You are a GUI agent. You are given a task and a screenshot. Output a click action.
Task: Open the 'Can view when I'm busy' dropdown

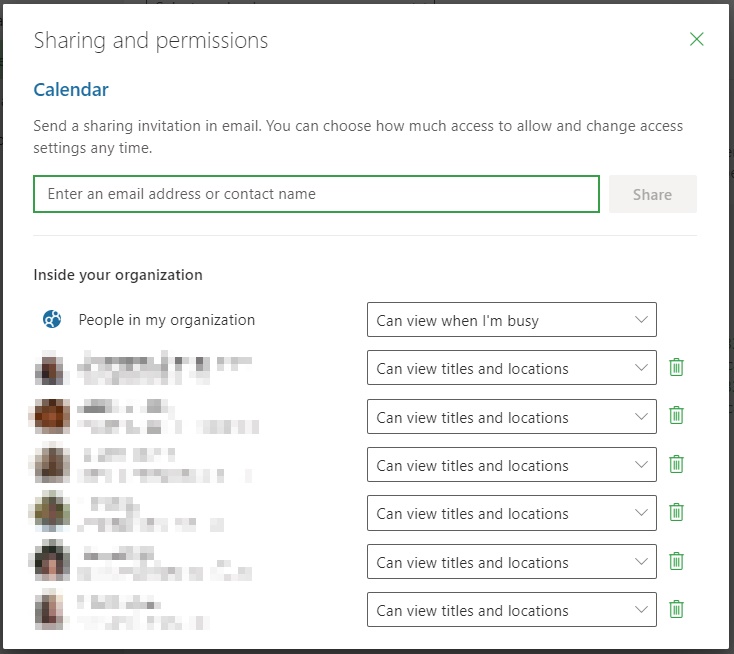pyautogui.click(x=511, y=320)
